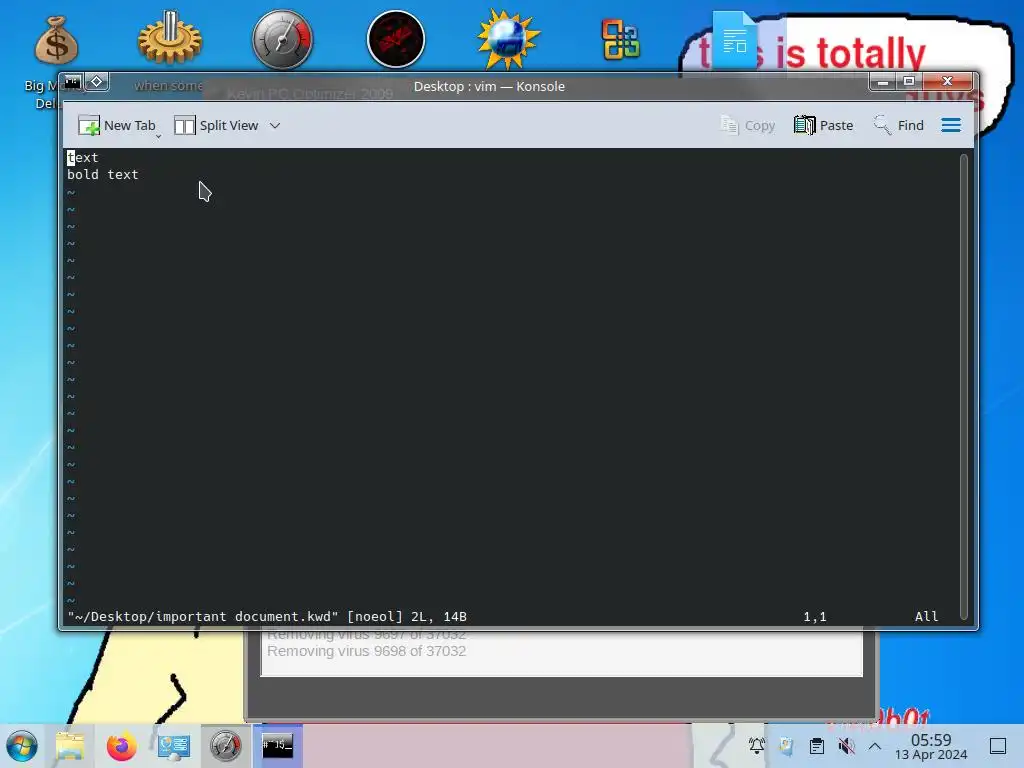Screen dimensions: 1024x768
Task: Paste clipboard into the terminal
Action: (x=824, y=125)
